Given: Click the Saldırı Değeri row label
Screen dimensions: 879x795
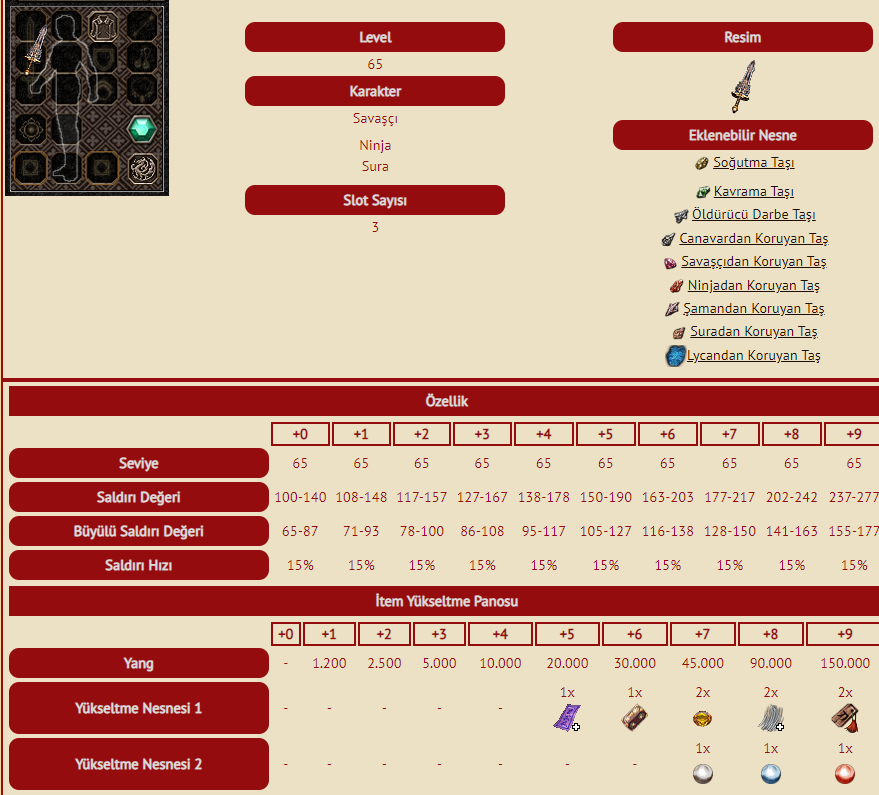Looking at the screenshot, I should 138,497.
